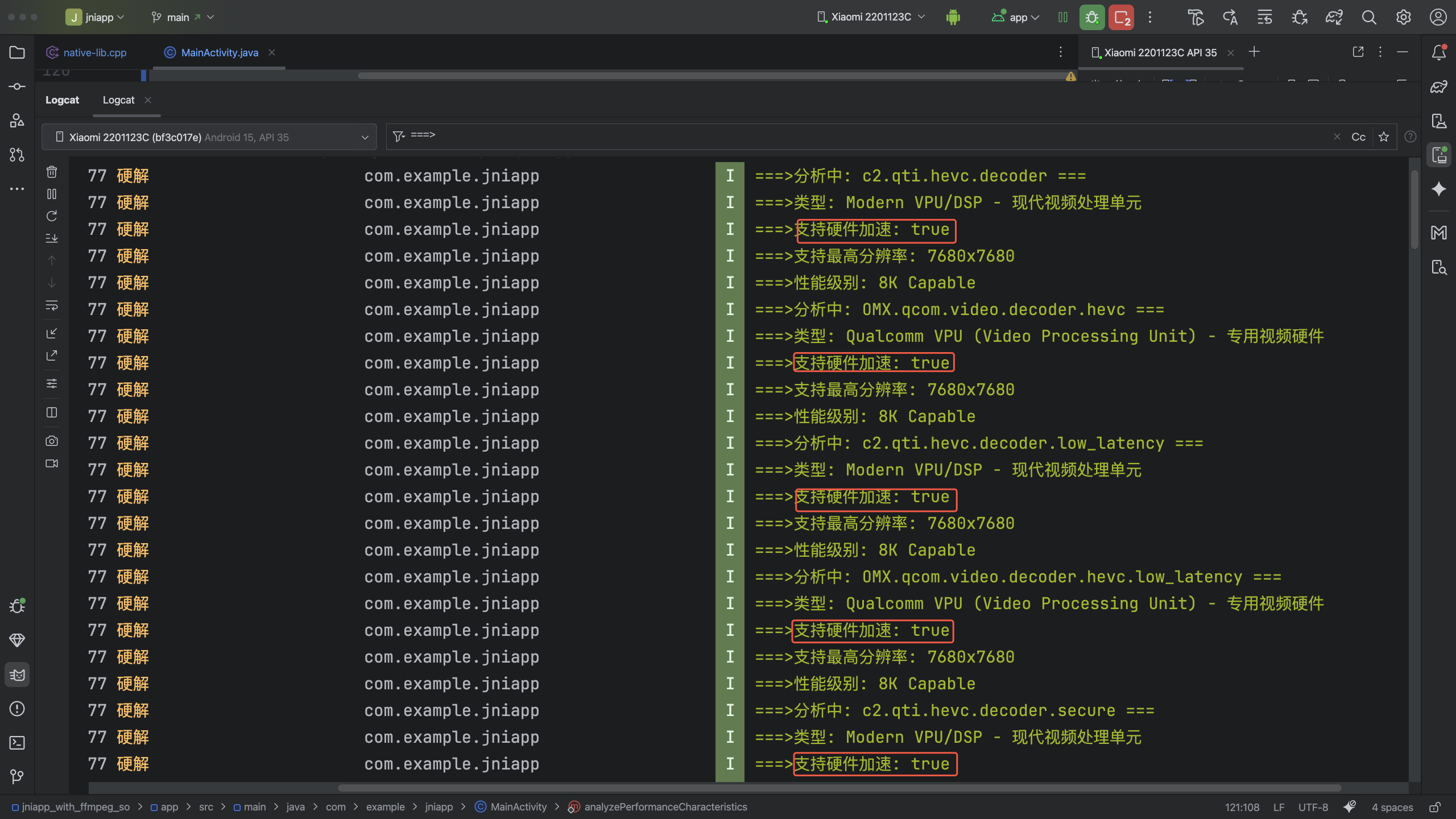This screenshot has width=1456, height=819.
Task: Restart logcat using the refresh icon
Action: (52, 216)
